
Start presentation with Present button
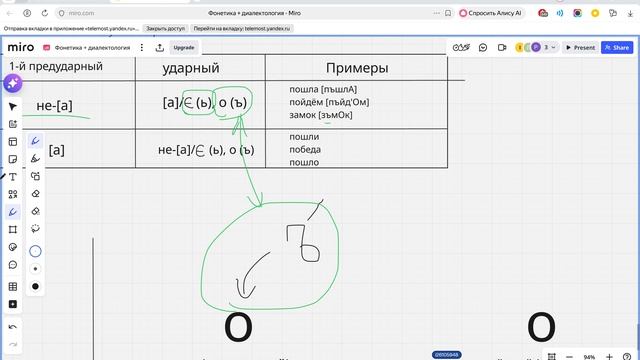580,48
